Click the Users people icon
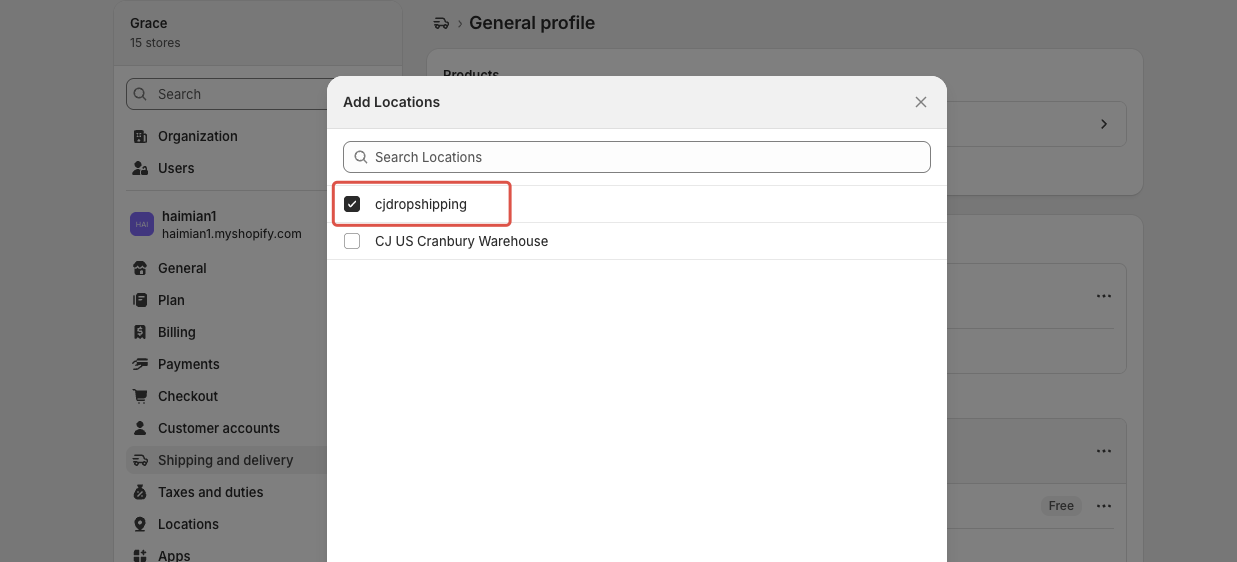 (140, 168)
